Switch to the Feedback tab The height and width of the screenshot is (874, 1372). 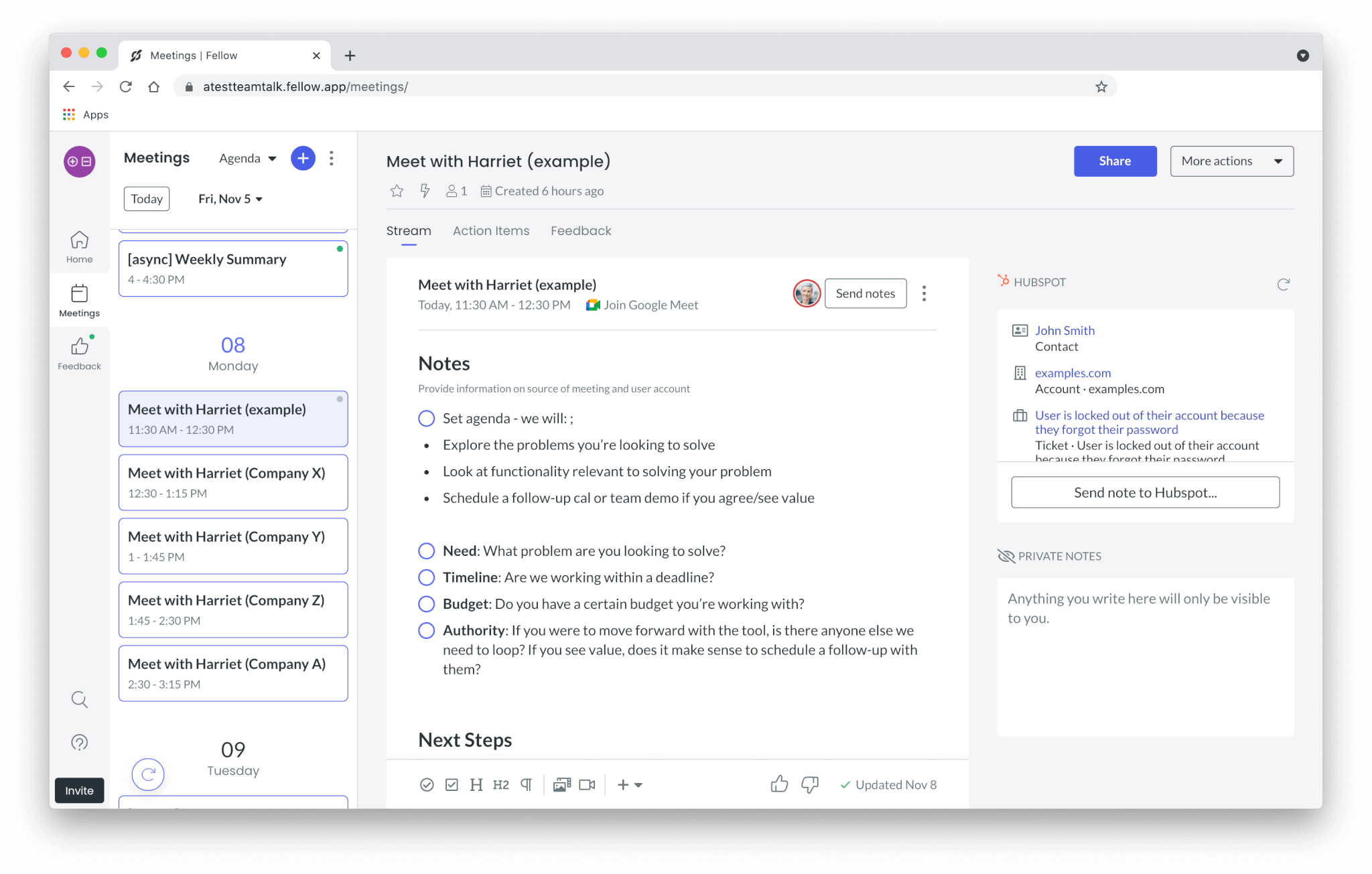pyautogui.click(x=581, y=230)
